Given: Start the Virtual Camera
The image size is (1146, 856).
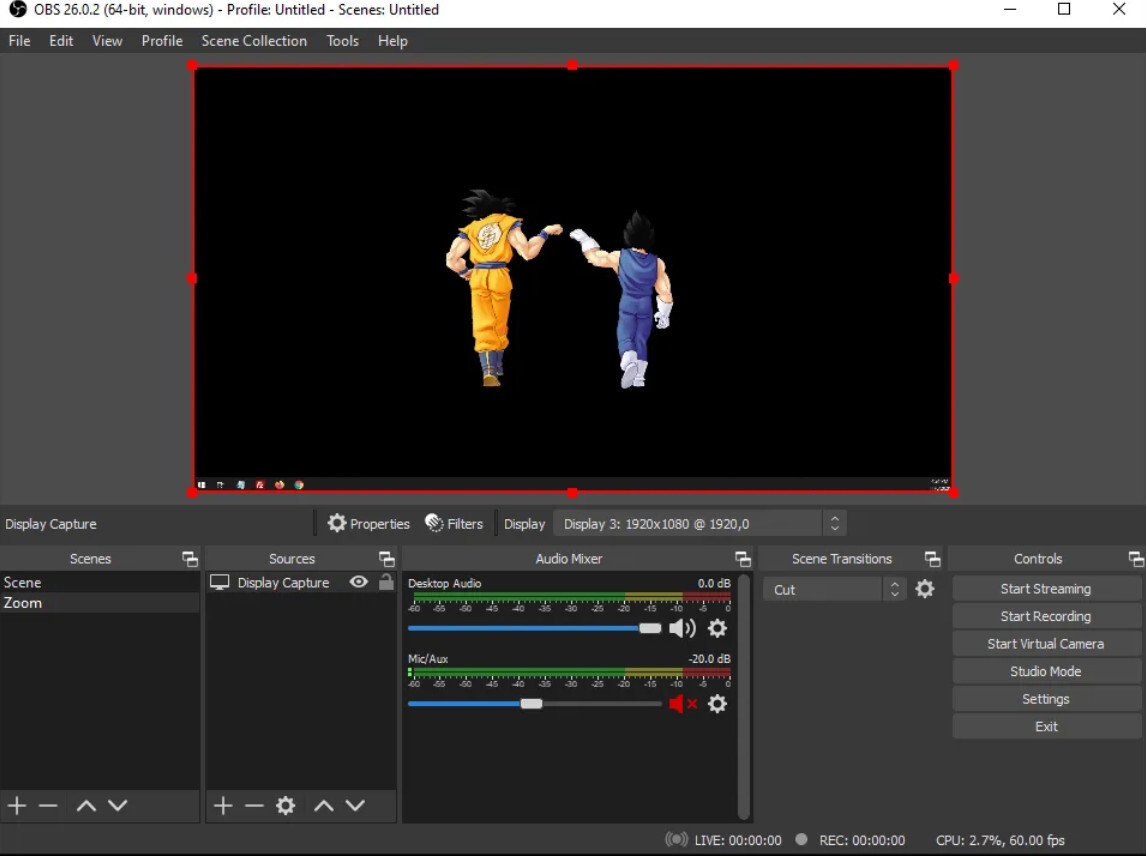Looking at the screenshot, I should (x=1046, y=644).
